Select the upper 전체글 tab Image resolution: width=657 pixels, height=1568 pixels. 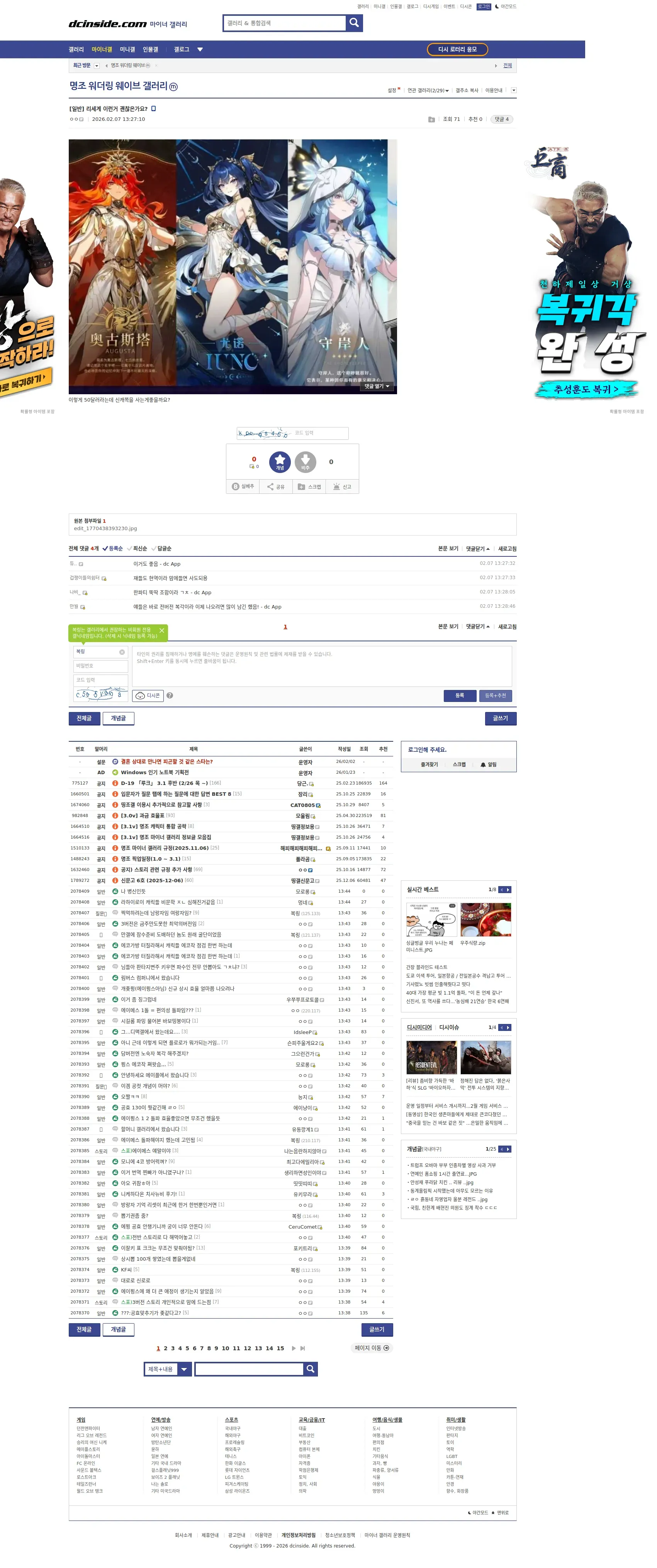(84, 719)
